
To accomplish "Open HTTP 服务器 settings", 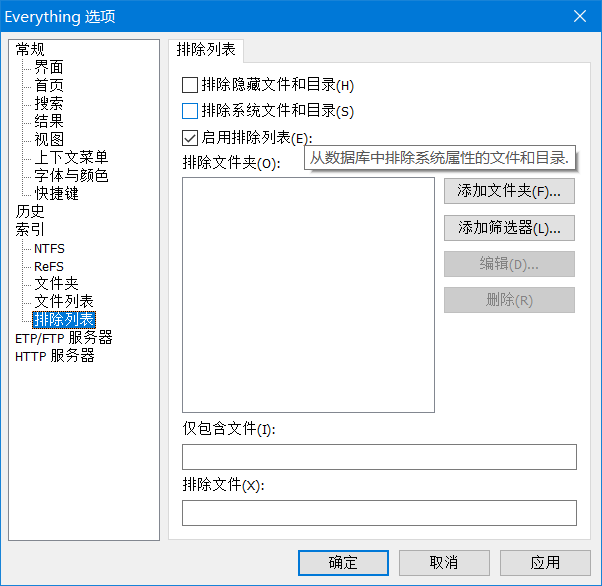I will coord(55,356).
